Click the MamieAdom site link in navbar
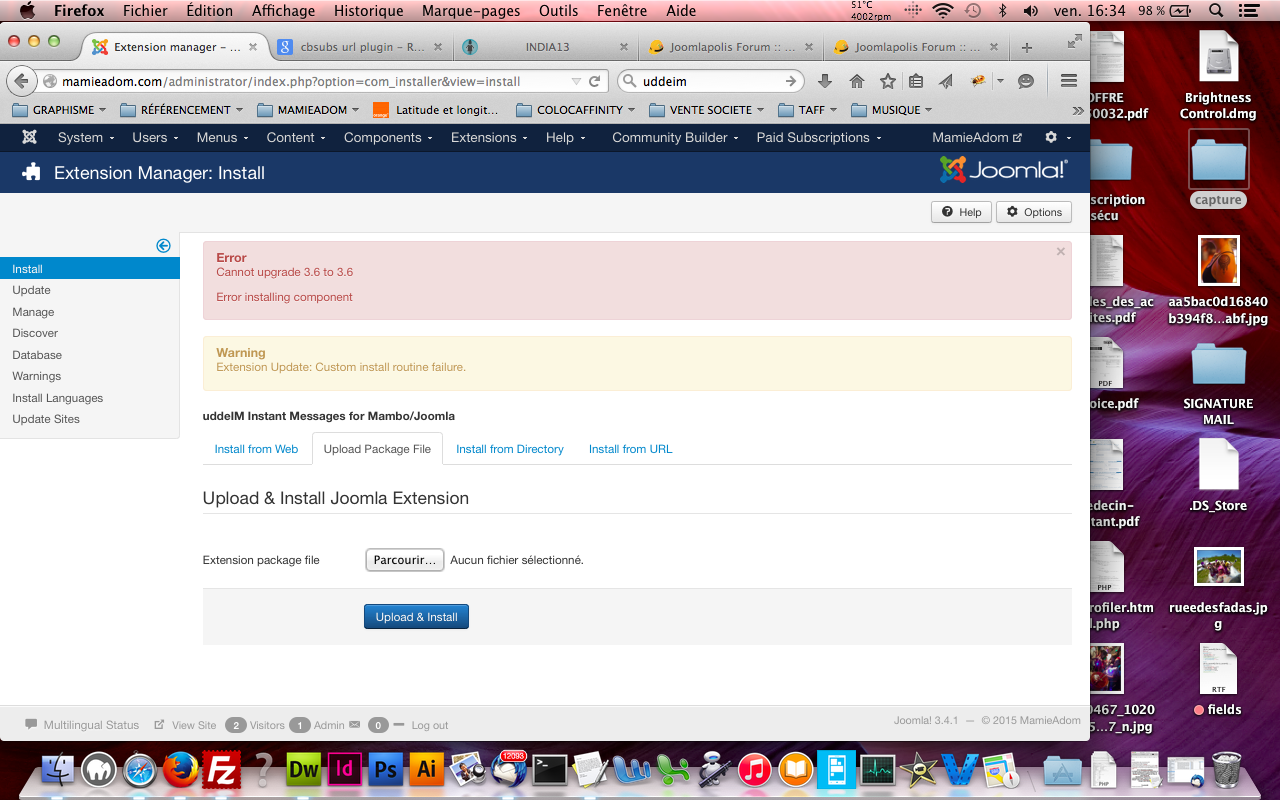The width and height of the screenshot is (1280, 800). 977,137
